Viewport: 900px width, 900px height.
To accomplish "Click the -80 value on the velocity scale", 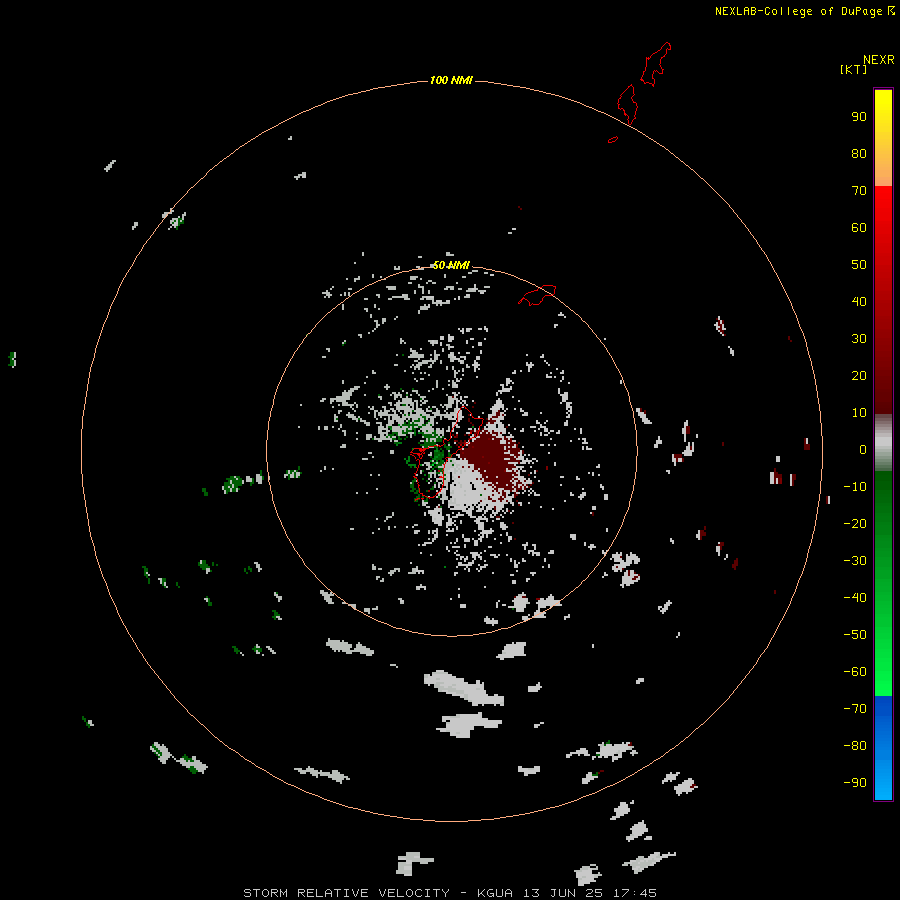I will coord(855,746).
